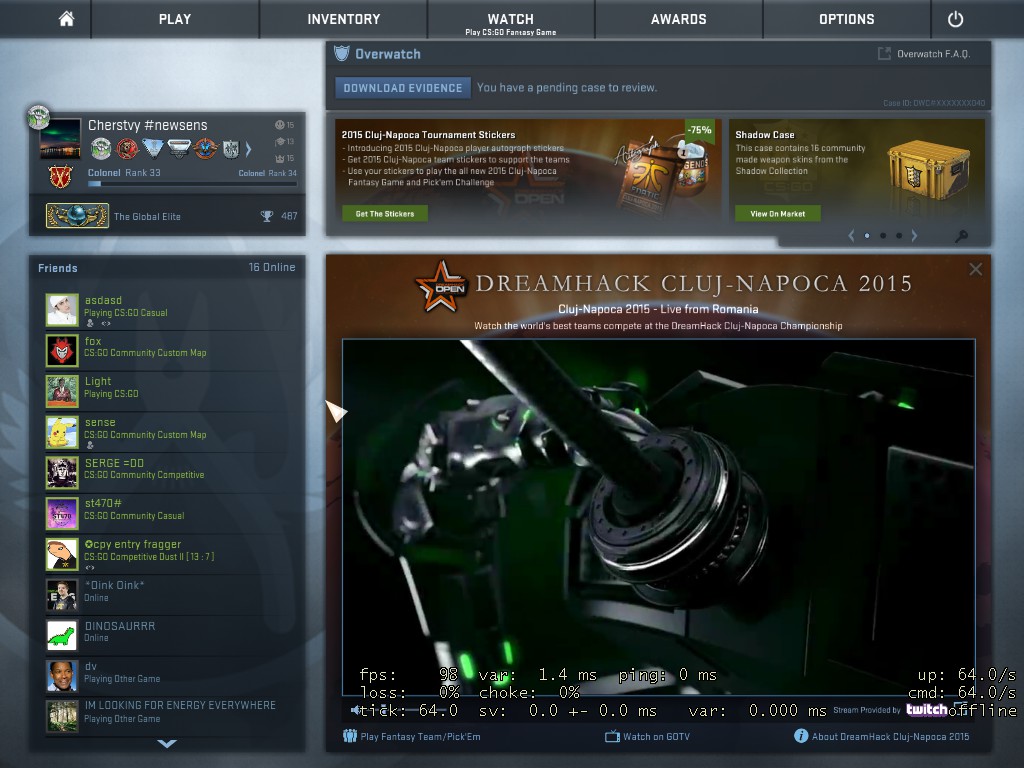Click sense Pikachu avatar

62,432
